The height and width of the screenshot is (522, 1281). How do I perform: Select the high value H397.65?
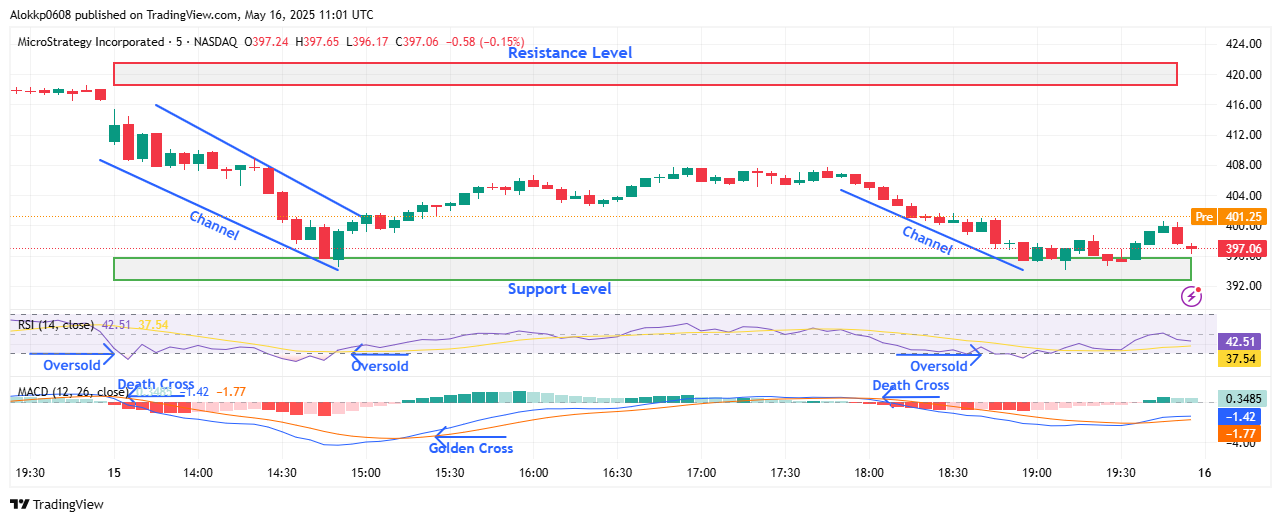(315, 42)
